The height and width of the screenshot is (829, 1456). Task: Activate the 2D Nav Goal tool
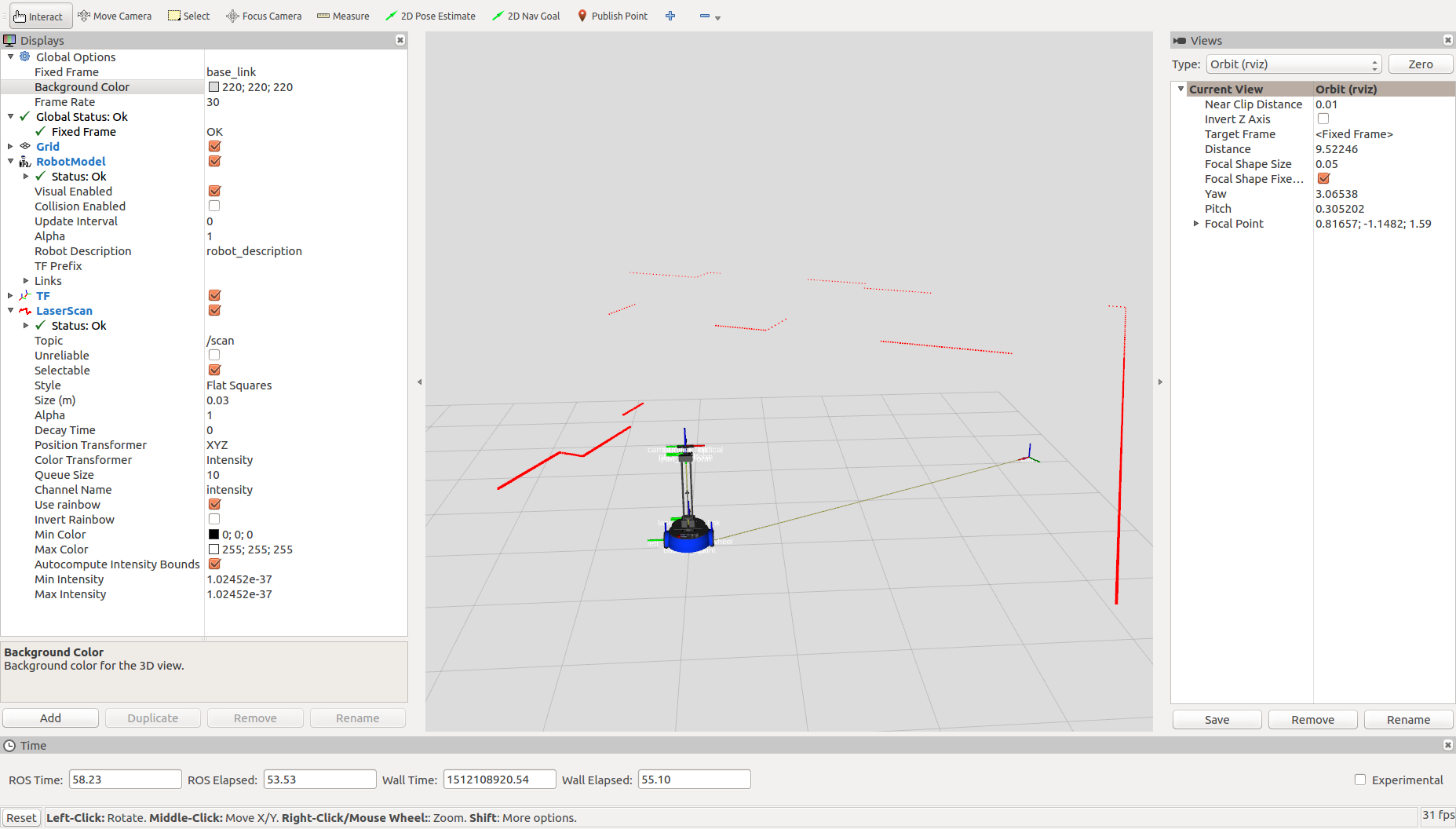pyautogui.click(x=526, y=16)
